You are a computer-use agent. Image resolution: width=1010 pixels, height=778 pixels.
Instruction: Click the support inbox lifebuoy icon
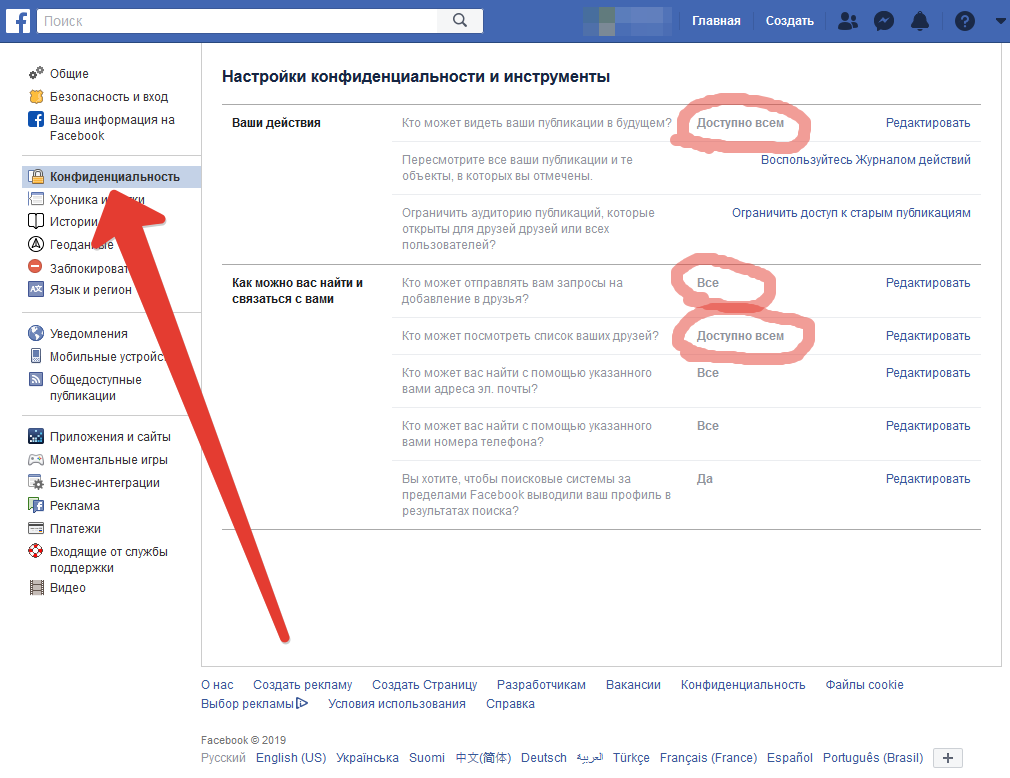36,551
